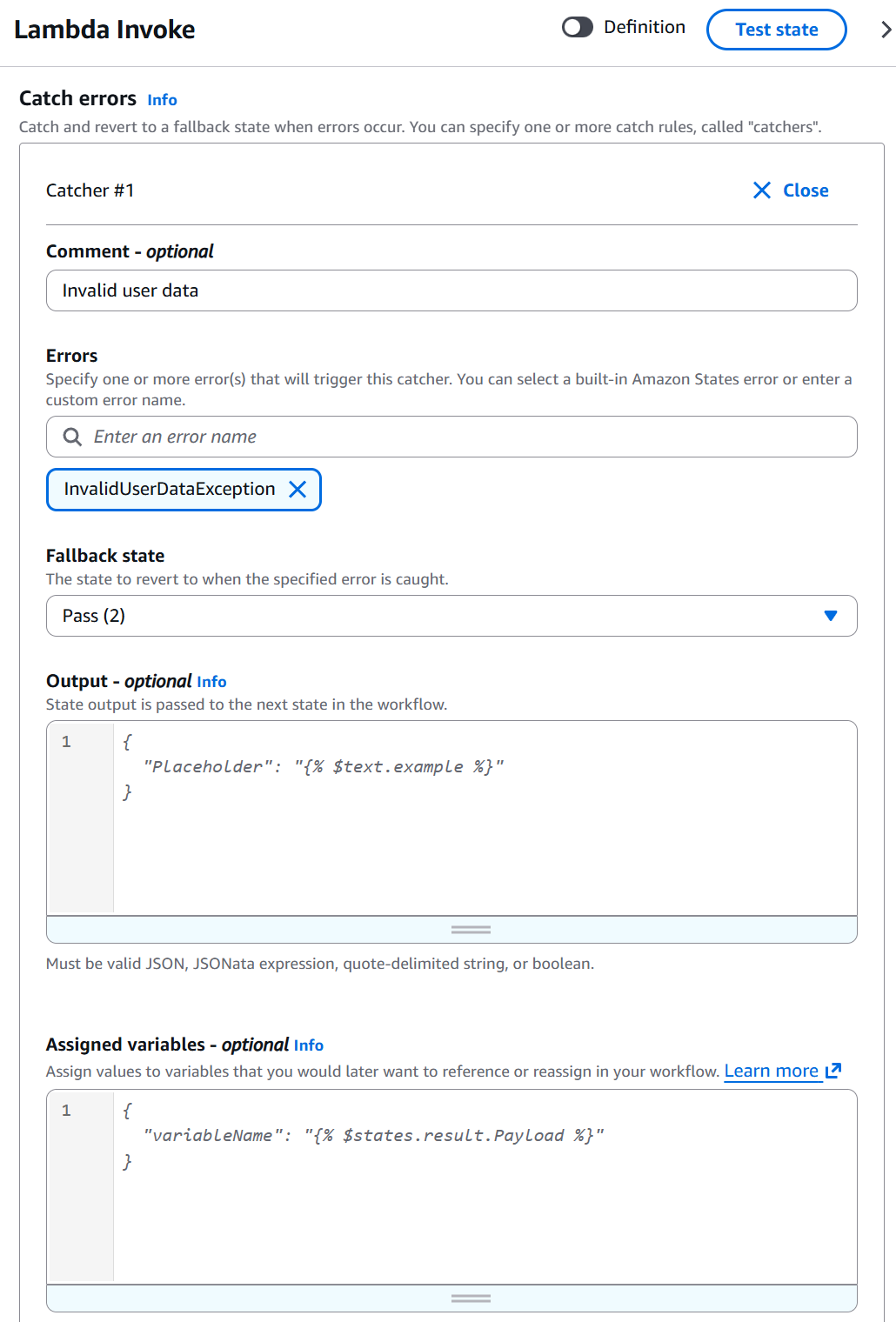896x1322 pixels.
Task: Show Info for Assigned variables
Action: point(309,1045)
